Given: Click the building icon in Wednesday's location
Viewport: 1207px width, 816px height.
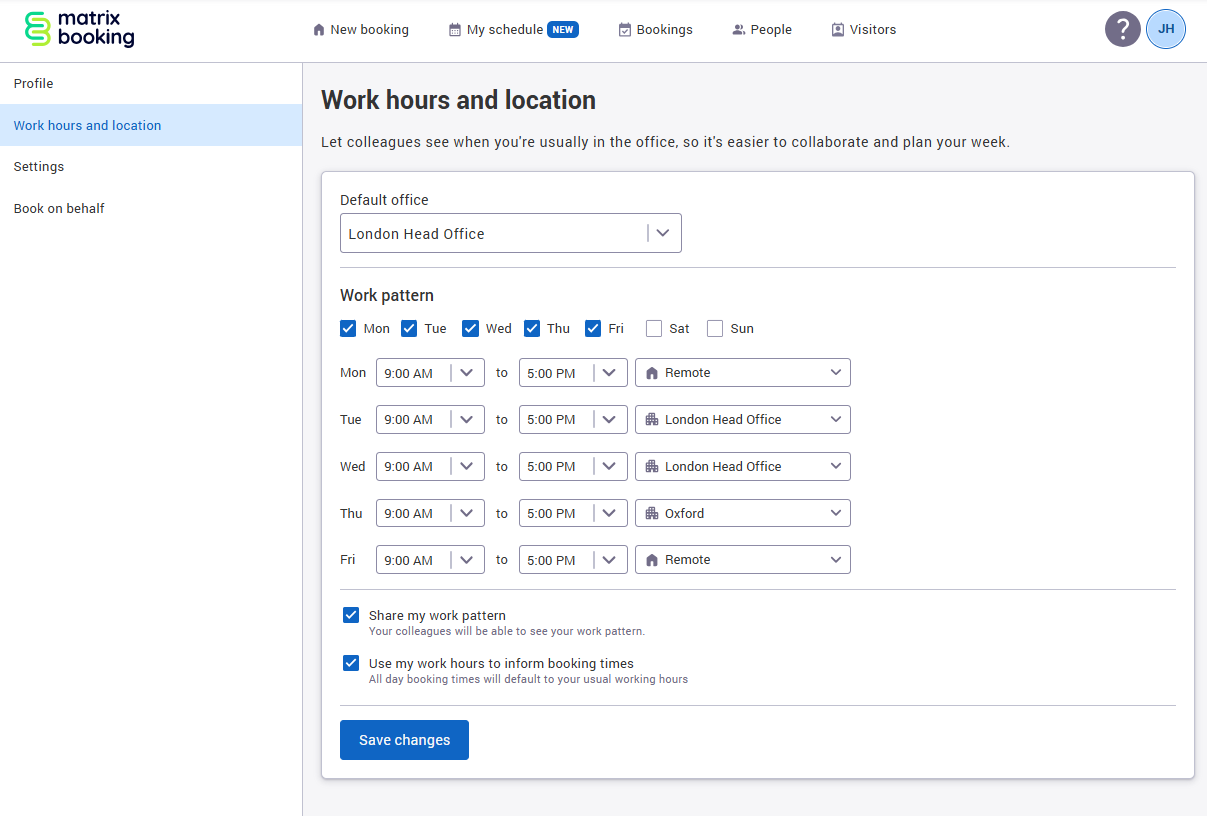Looking at the screenshot, I should (x=652, y=467).
